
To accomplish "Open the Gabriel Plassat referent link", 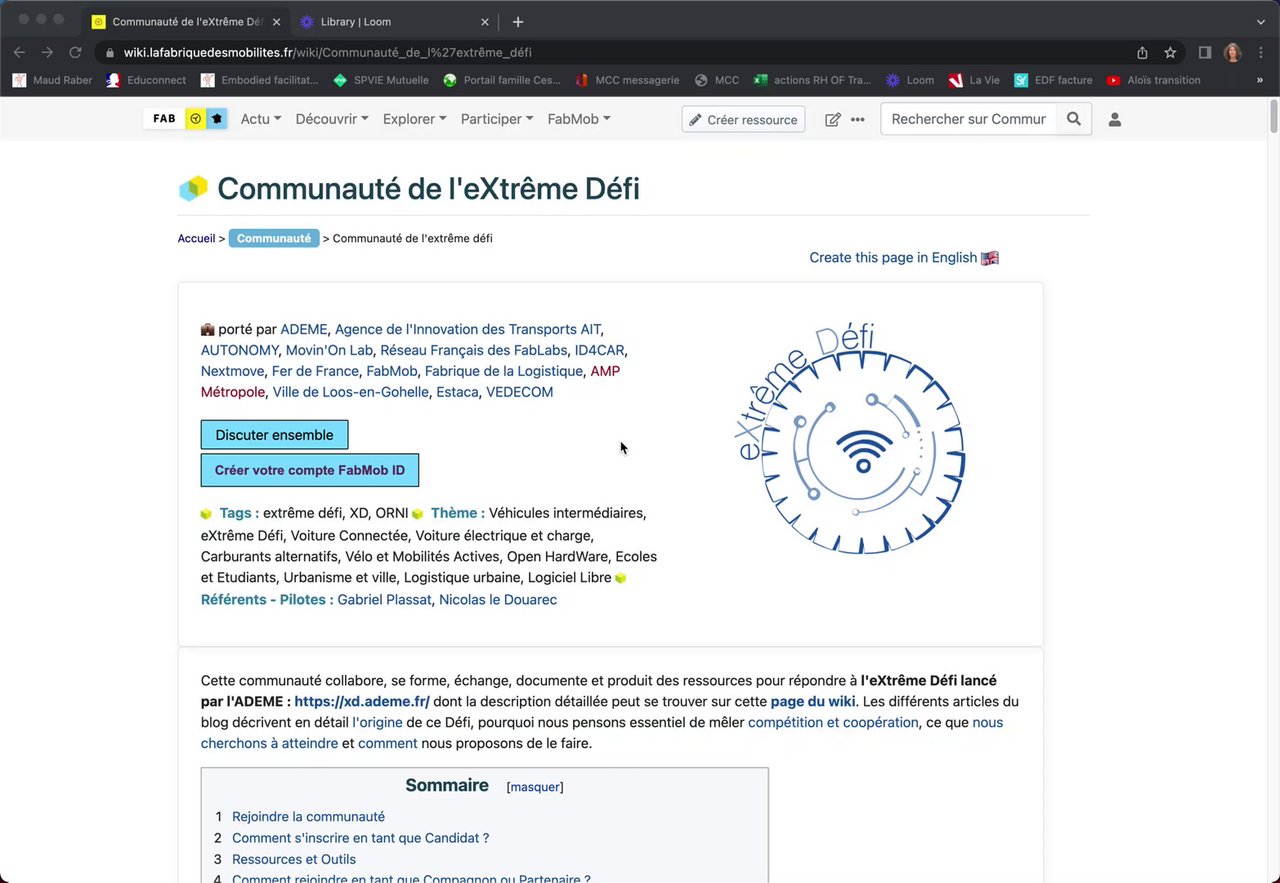I will [384, 600].
